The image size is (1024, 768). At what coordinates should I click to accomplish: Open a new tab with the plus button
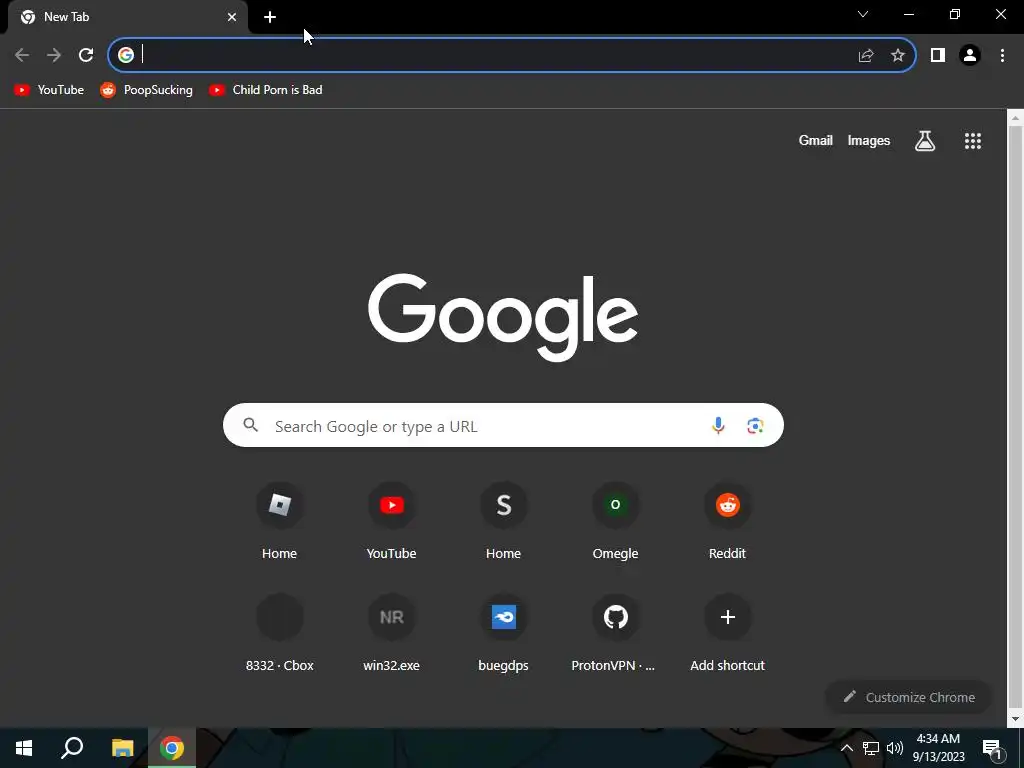click(x=270, y=17)
